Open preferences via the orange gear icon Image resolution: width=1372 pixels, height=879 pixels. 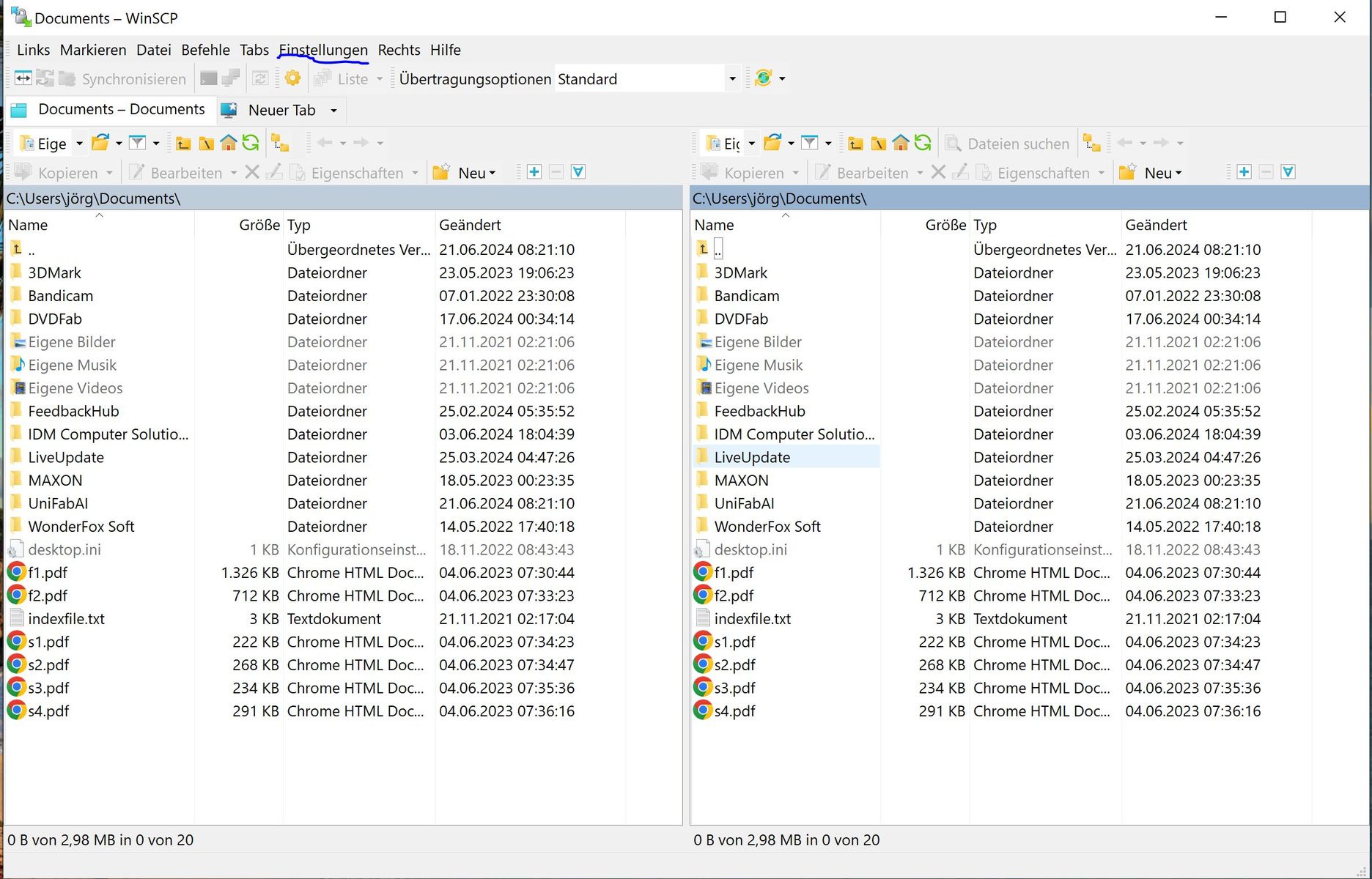point(292,78)
